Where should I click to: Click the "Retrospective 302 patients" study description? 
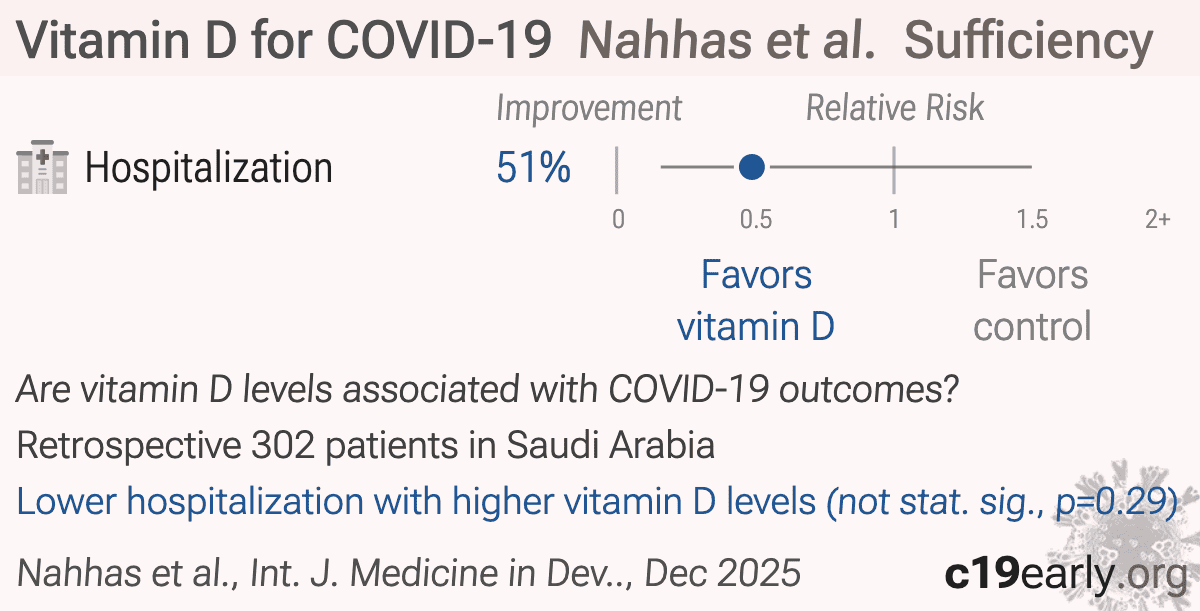(x=366, y=445)
